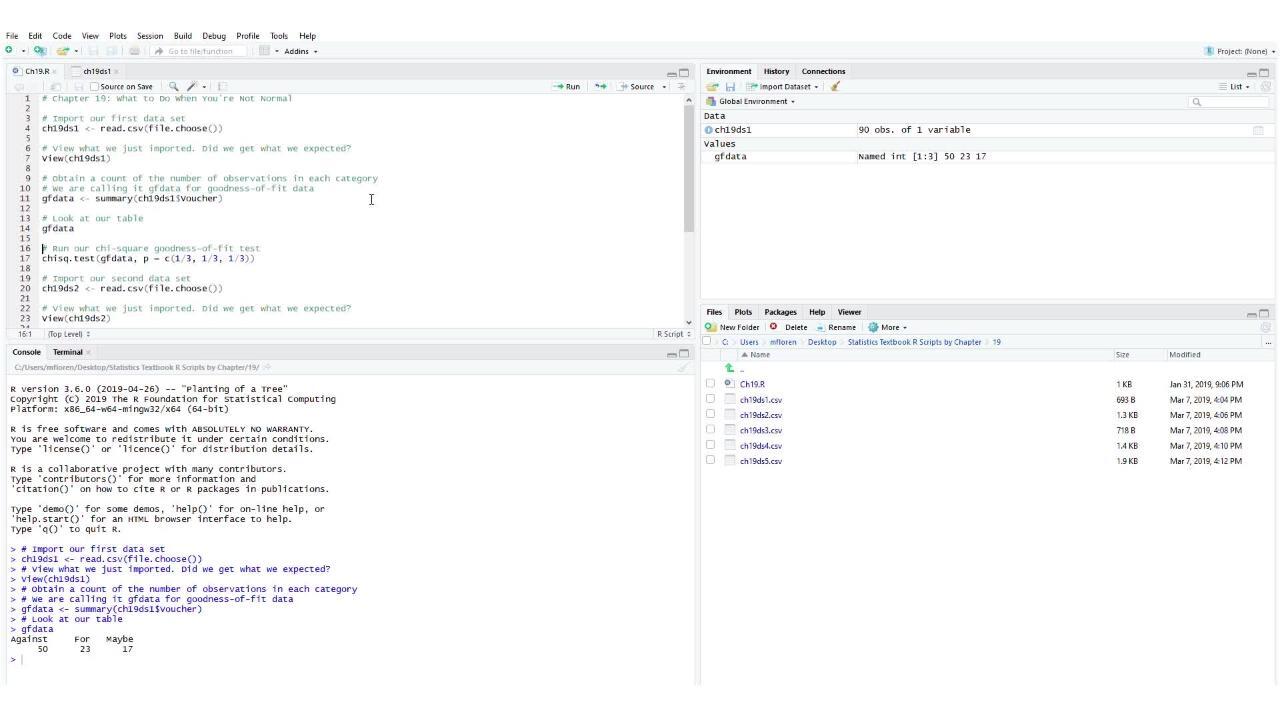1280x720 pixels.
Task: Expand the Global Environment dropdown
Action: click(756, 102)
